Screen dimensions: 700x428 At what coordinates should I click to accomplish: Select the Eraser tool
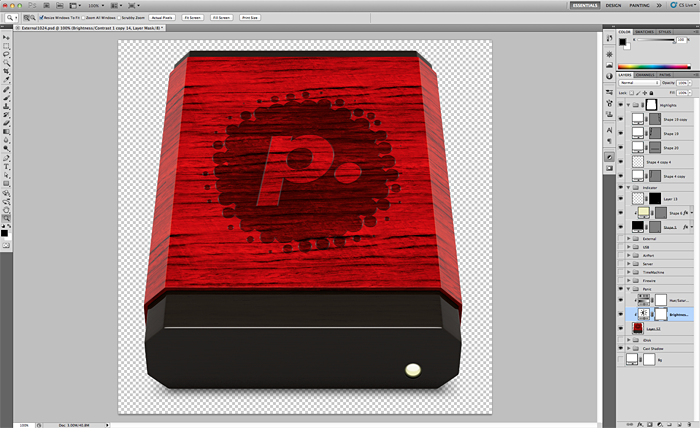point(6,123)
